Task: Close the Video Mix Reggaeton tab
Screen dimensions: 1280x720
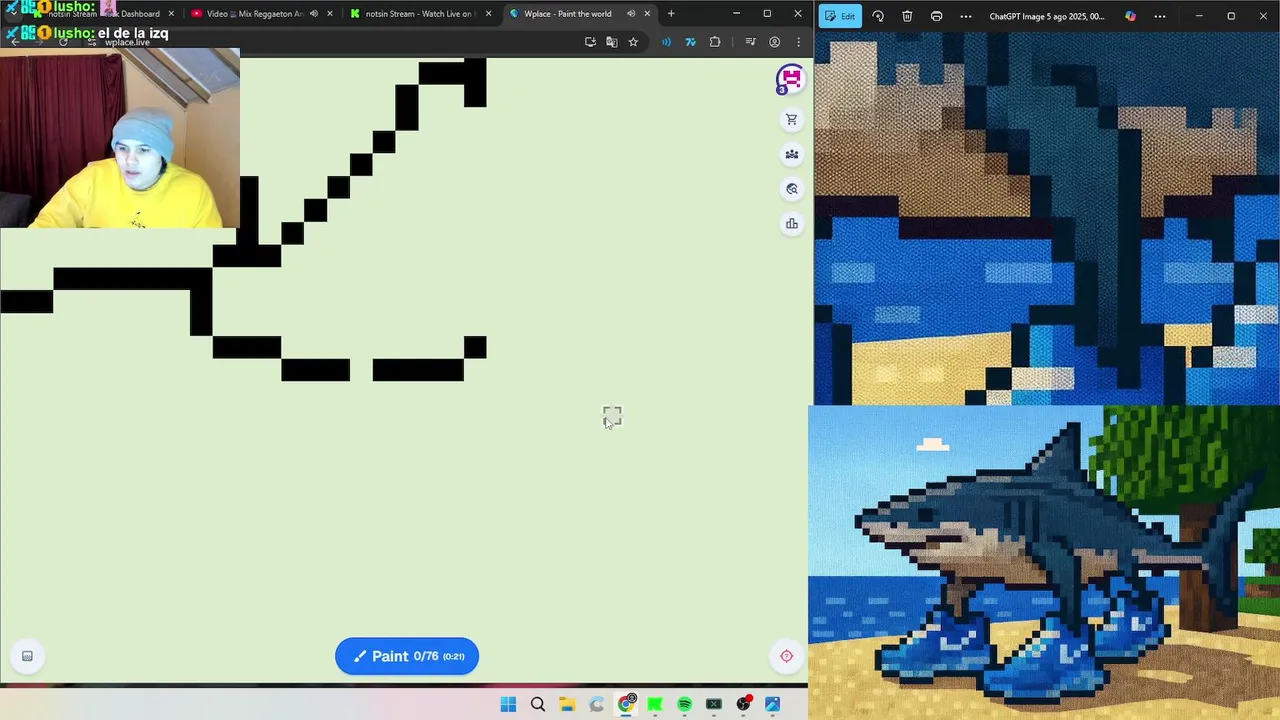Action: click(329, 14)
